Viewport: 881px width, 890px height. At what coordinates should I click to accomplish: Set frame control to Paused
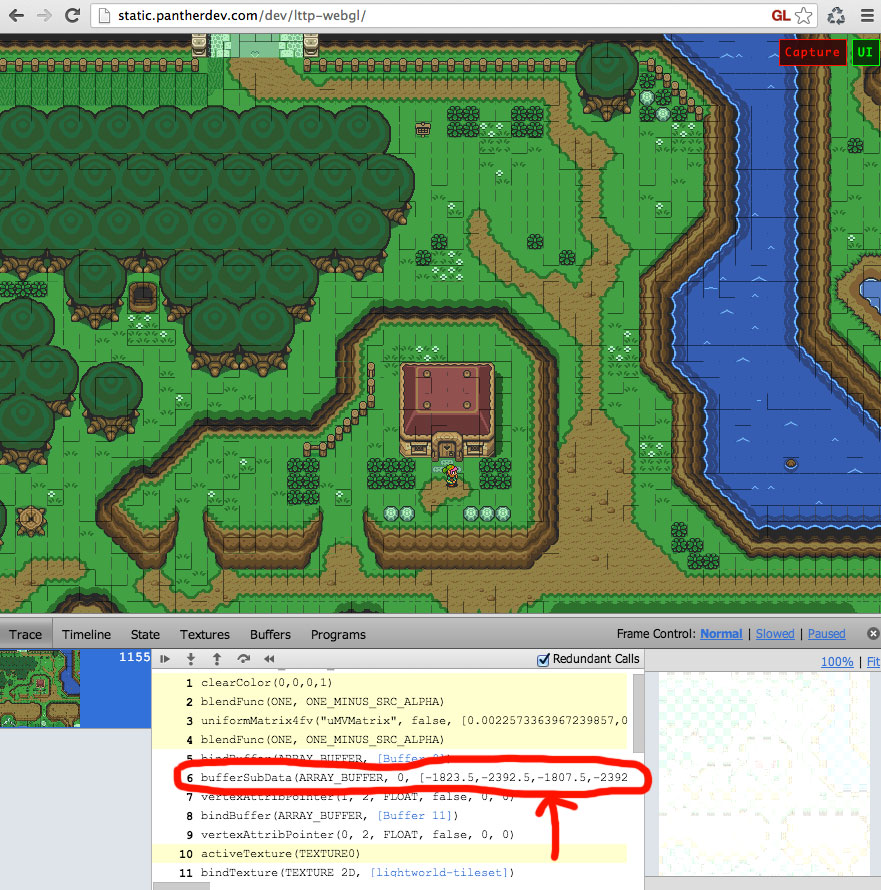827,633
